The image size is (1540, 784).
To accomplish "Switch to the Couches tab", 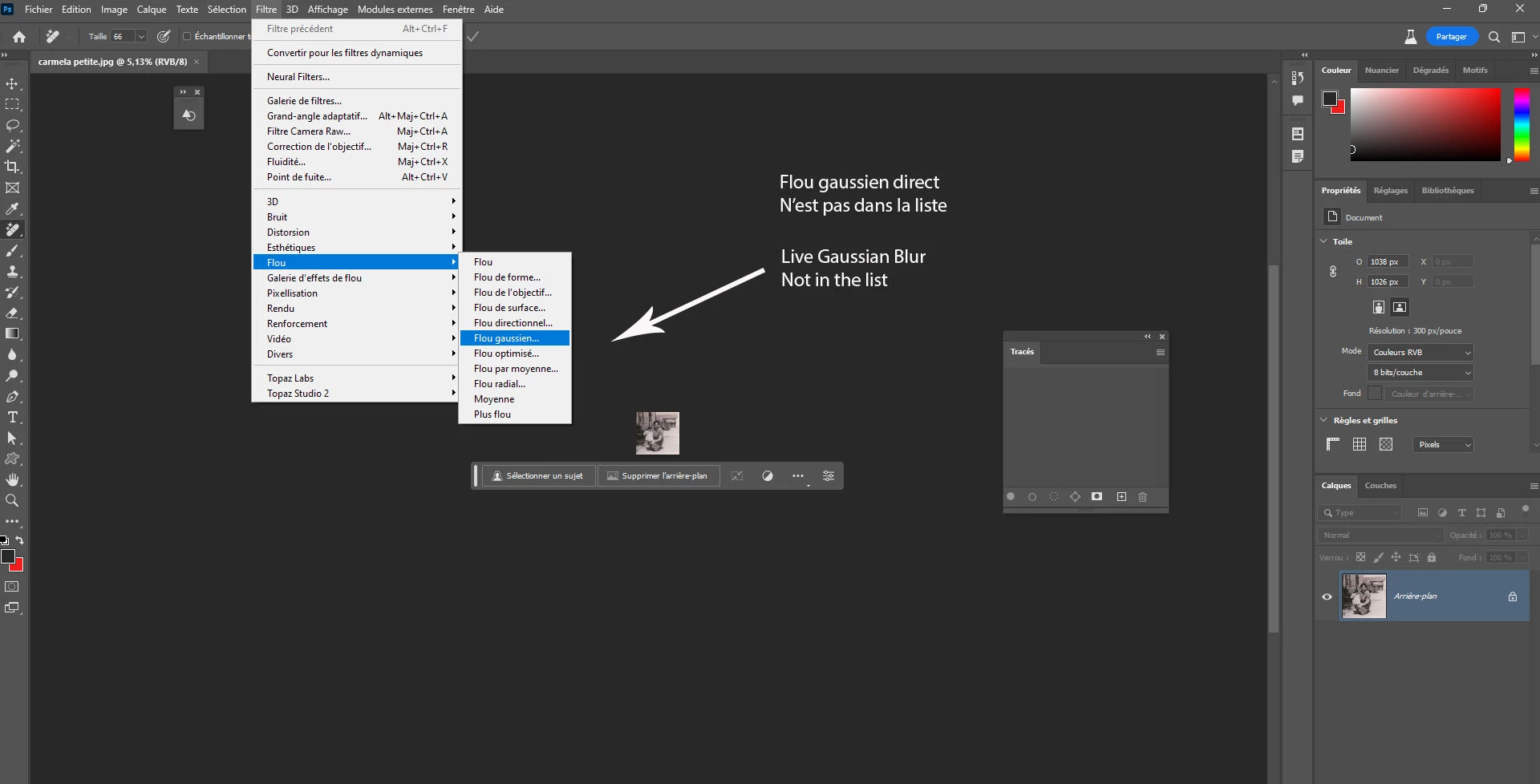I will pyautogui.click(x=1380, y=486).
